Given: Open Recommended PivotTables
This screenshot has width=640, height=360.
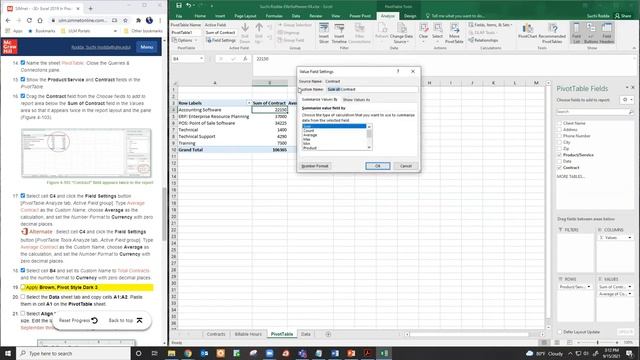Looking at the screenshot, I should point(552,33).
